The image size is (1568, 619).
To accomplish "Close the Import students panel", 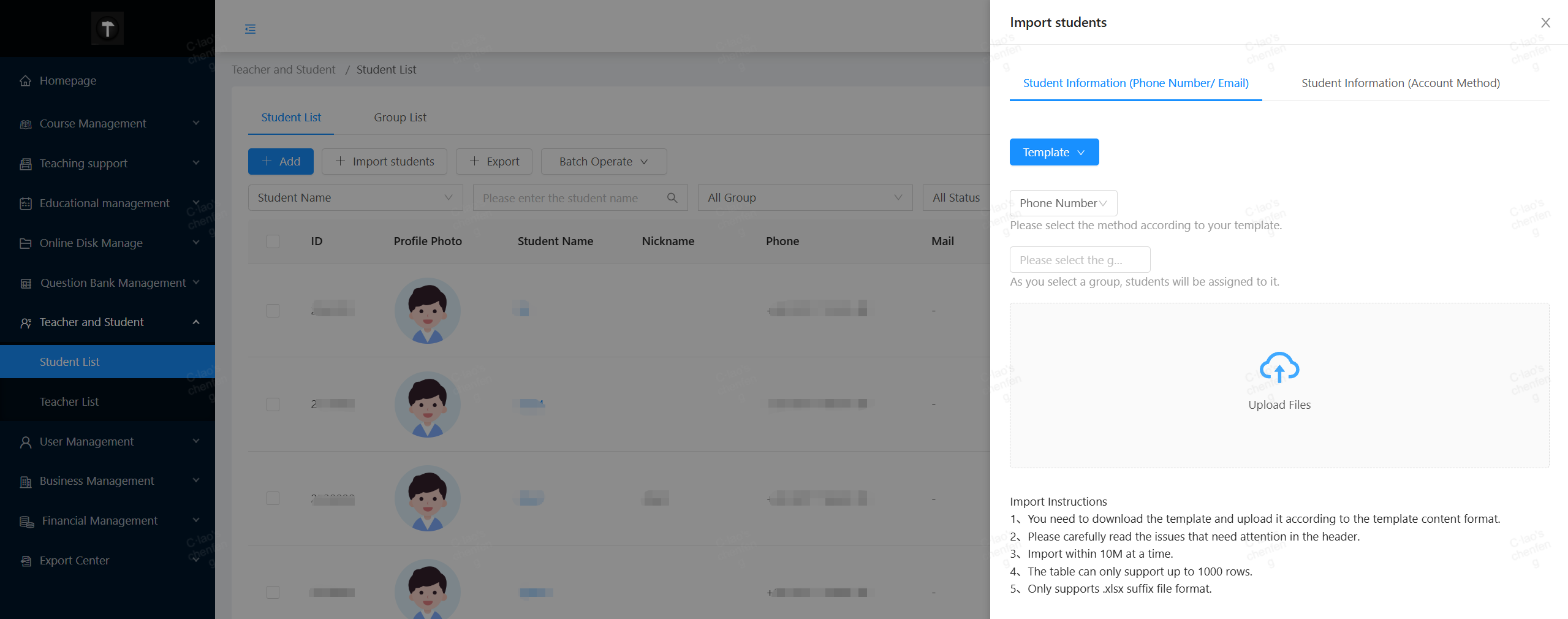I will [x=1545, y=23].
